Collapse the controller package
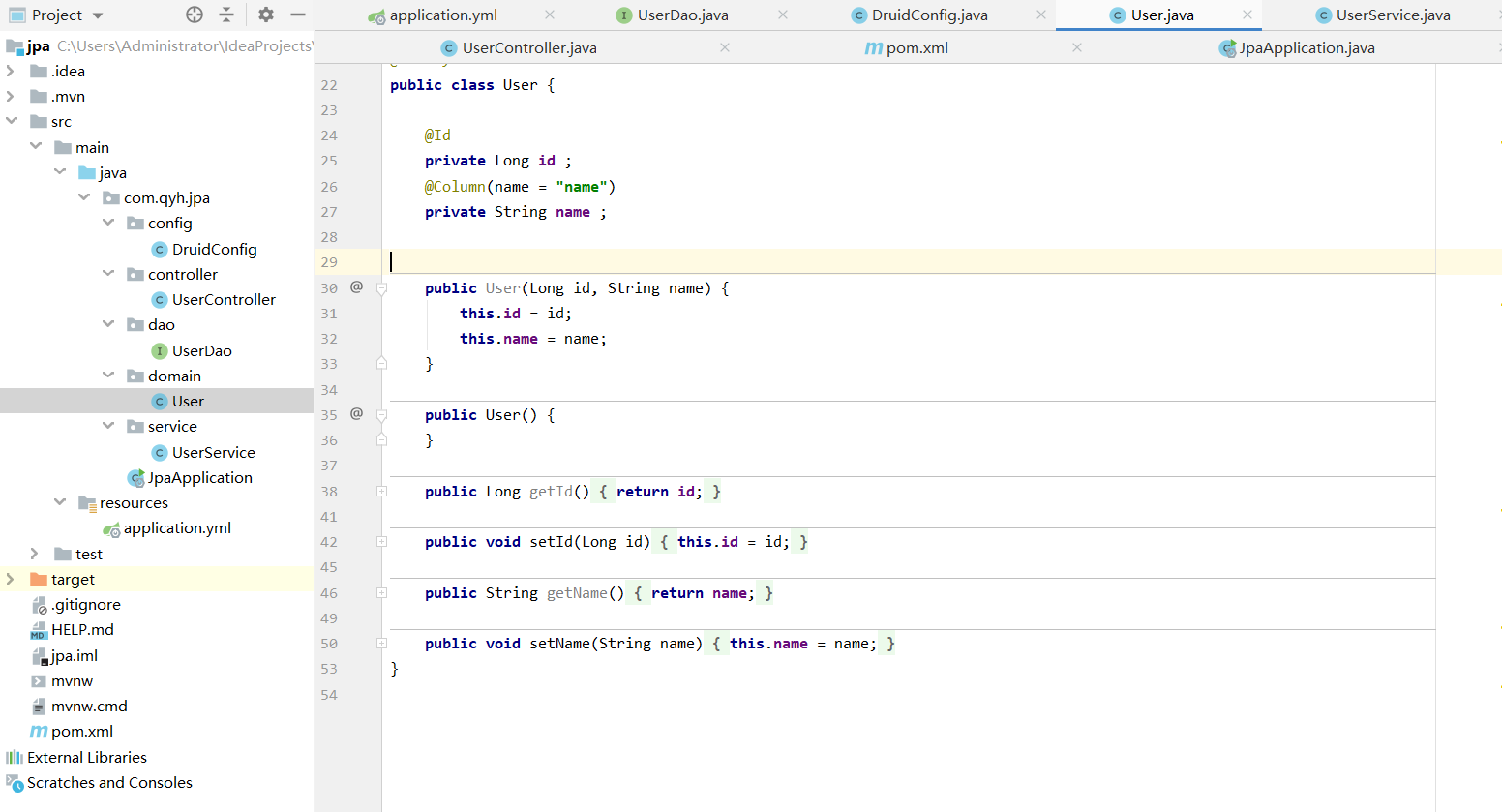Image resolution: width=1502 pixels, height=812 pixels. [108, 274]
